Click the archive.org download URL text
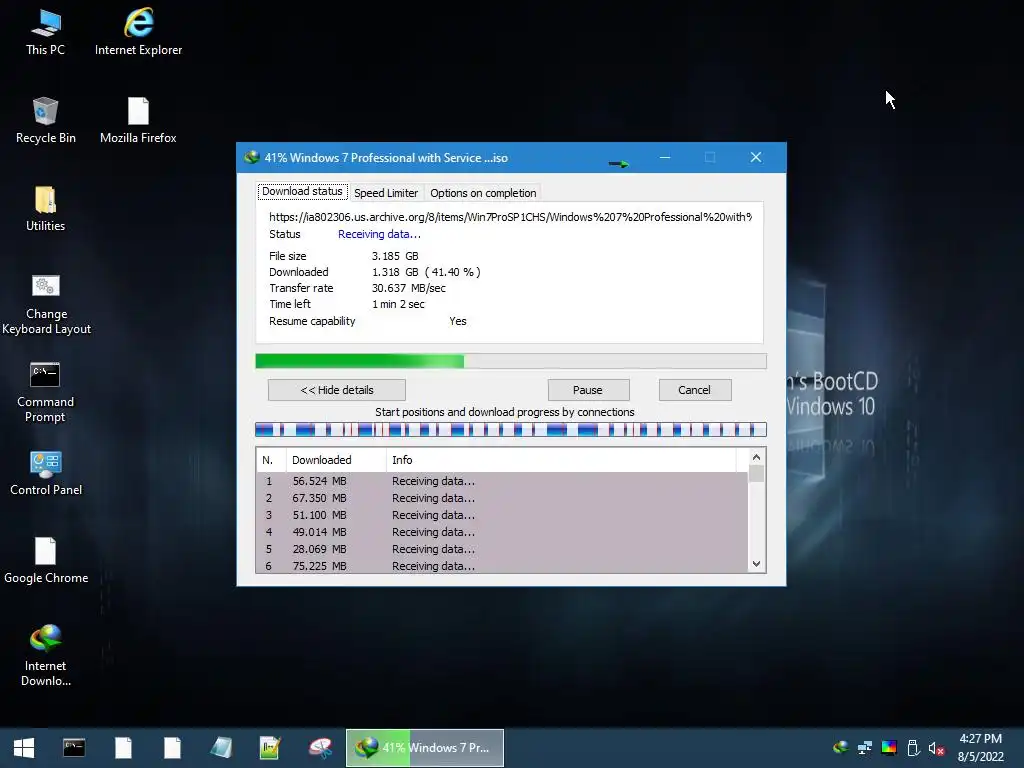The width and height of the screenshot is (1024, 768). [510, 217]
